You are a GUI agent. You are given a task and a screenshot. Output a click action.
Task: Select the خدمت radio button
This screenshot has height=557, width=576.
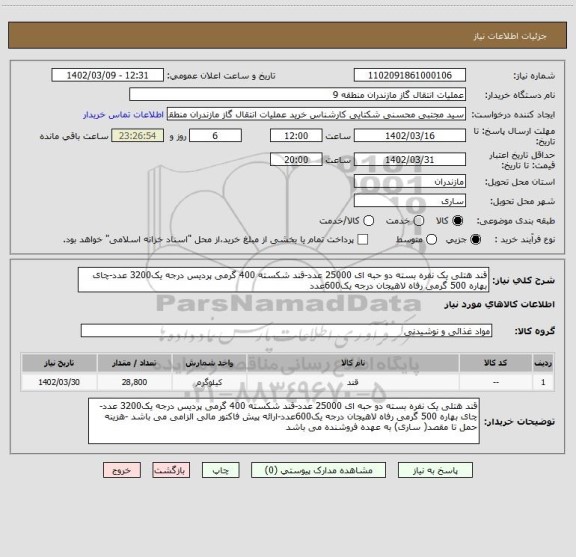tap(419, 221)
